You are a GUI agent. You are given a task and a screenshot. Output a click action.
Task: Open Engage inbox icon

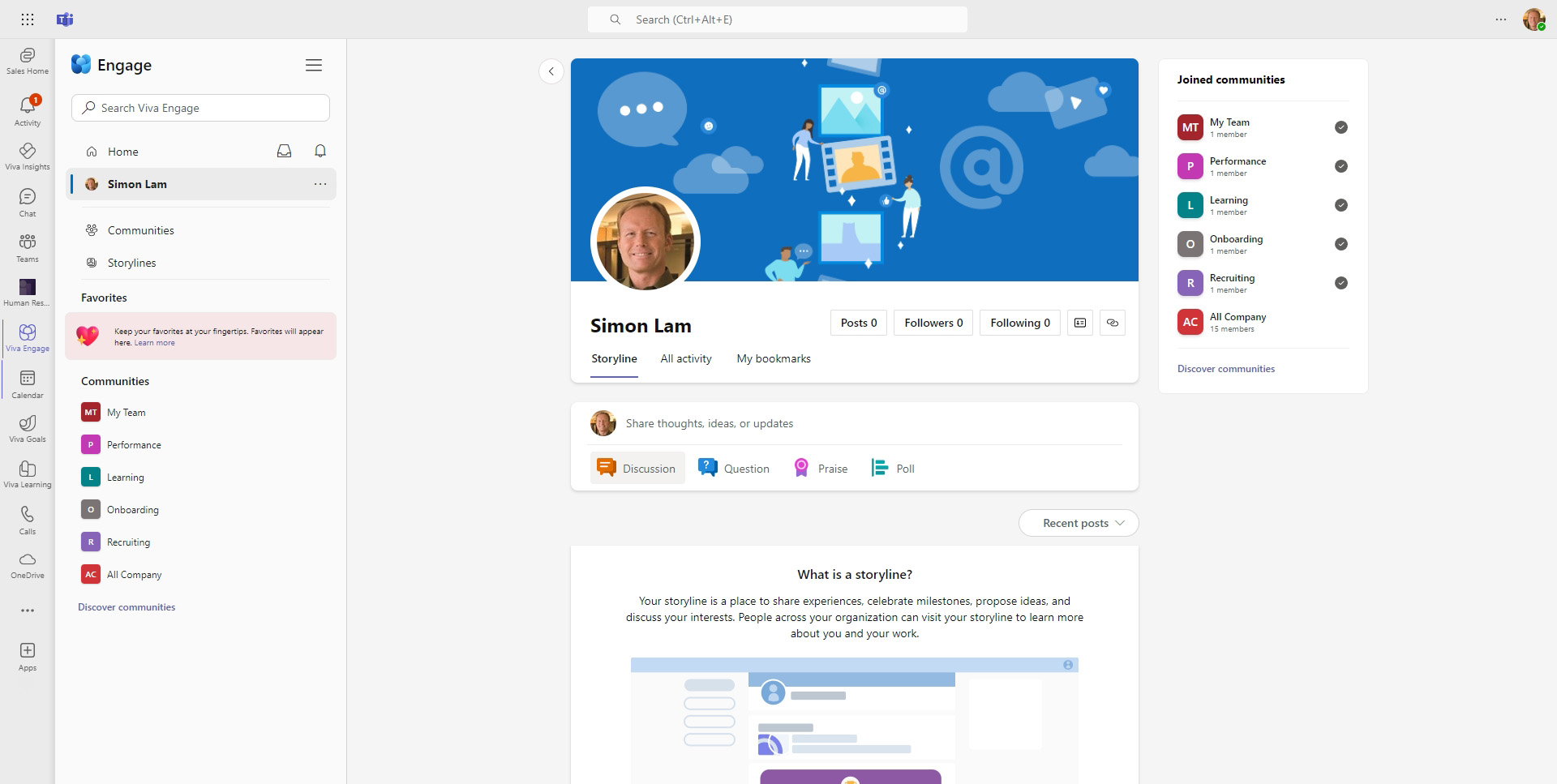point(285,151)
